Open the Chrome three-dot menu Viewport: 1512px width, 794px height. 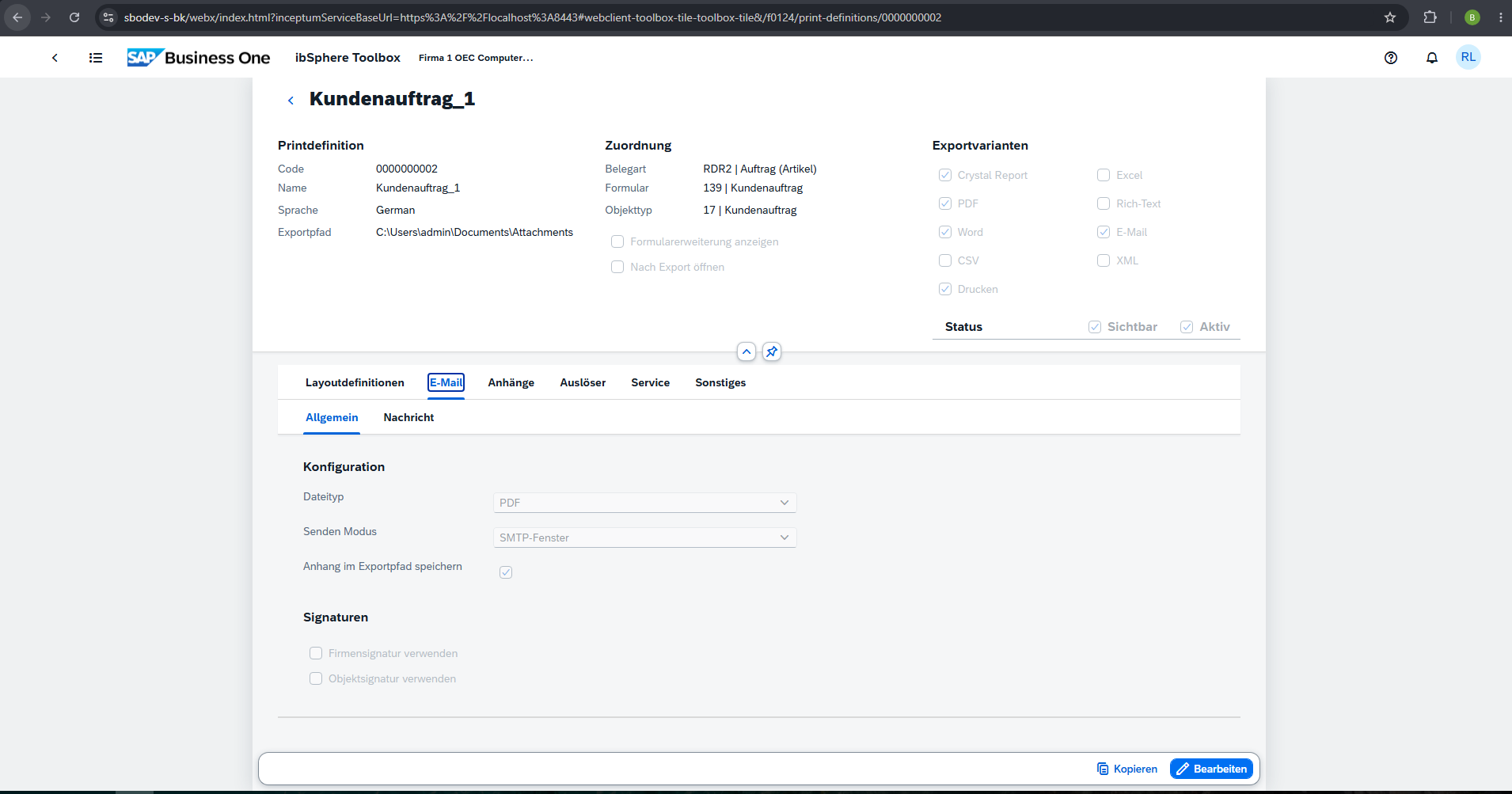[x=1501, y=17]
